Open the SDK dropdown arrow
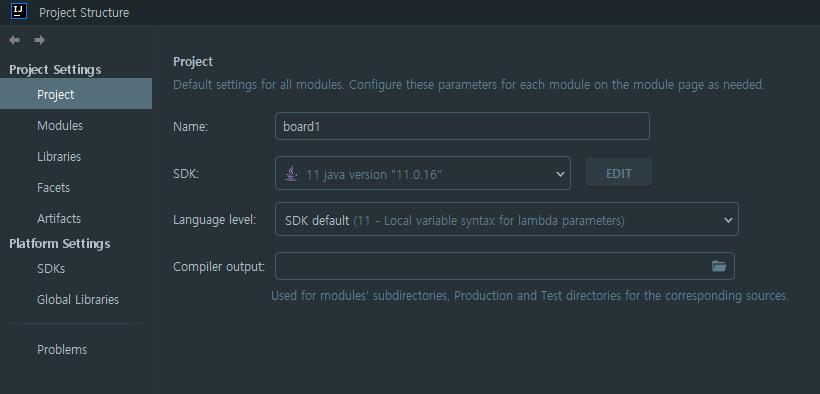 click(560, 174)
